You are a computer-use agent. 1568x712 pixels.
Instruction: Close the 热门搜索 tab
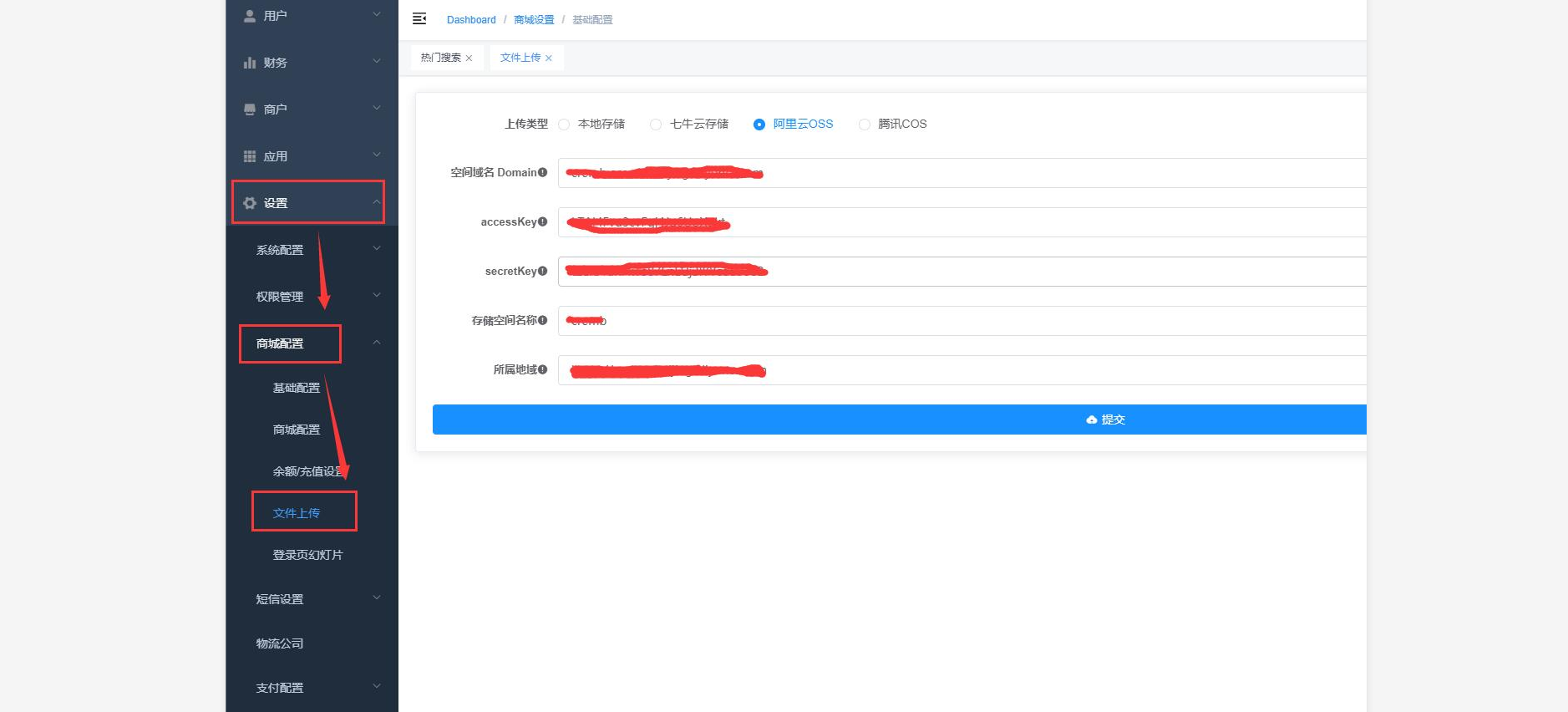point(469,58)
